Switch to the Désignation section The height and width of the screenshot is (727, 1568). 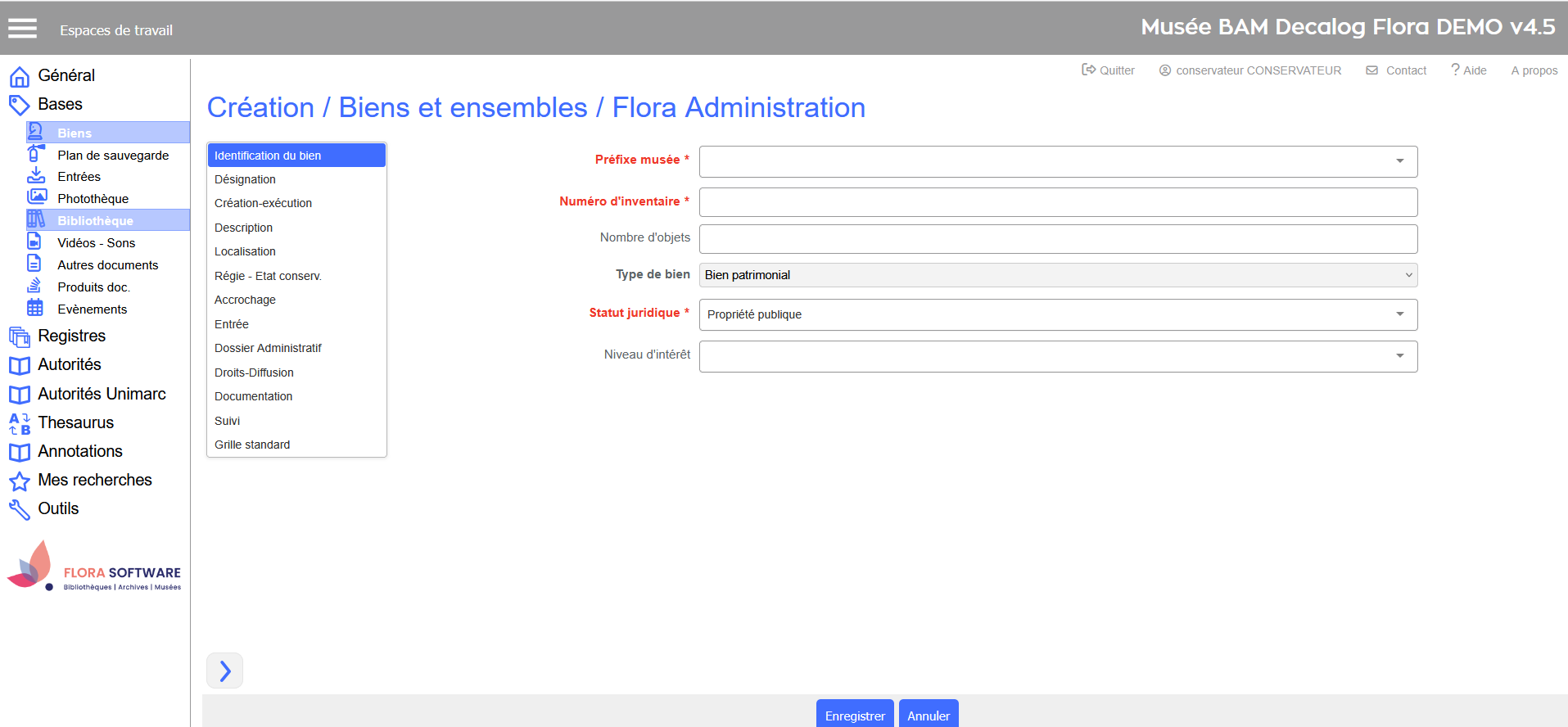245,179
